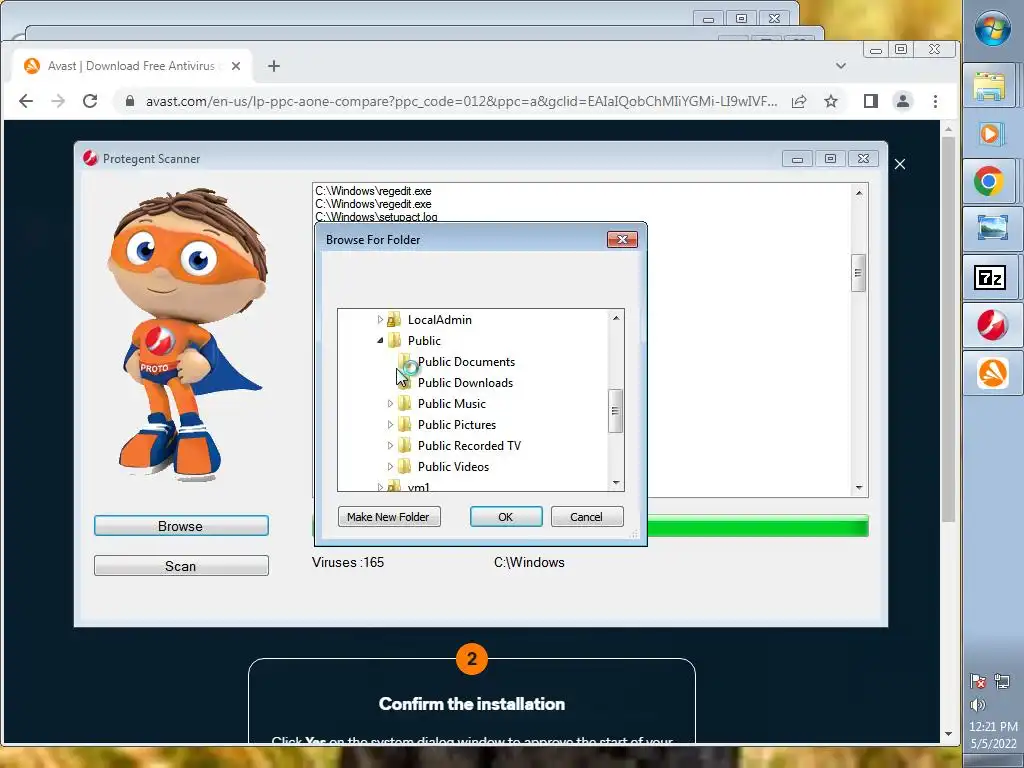The width and height of the screenshot is (1024, 768).
Task: Open Action Center flag in tray
Action: click(978, 682)
